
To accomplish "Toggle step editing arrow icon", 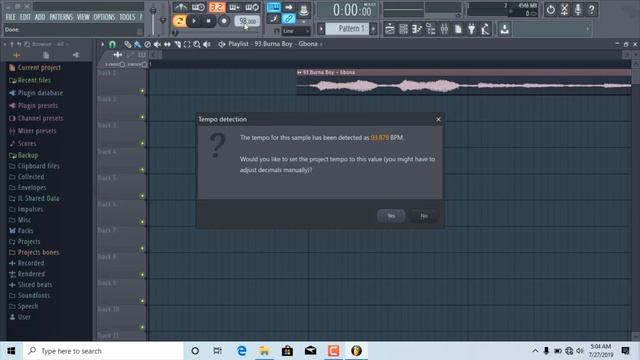I will (289, 7).
